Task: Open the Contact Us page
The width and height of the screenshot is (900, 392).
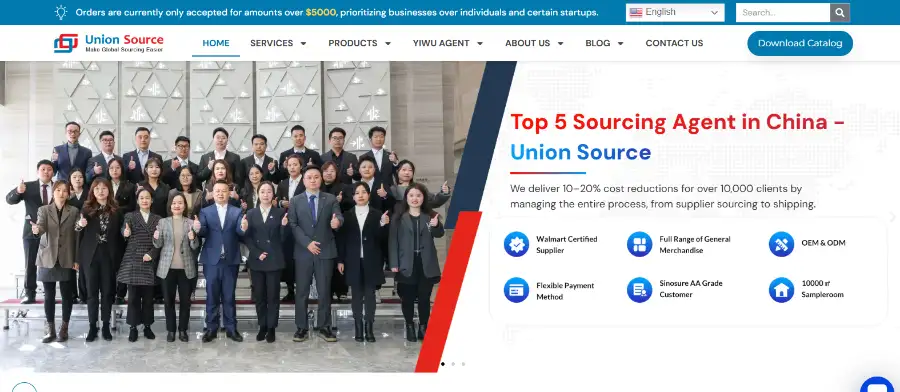Action: coord(674,43)
